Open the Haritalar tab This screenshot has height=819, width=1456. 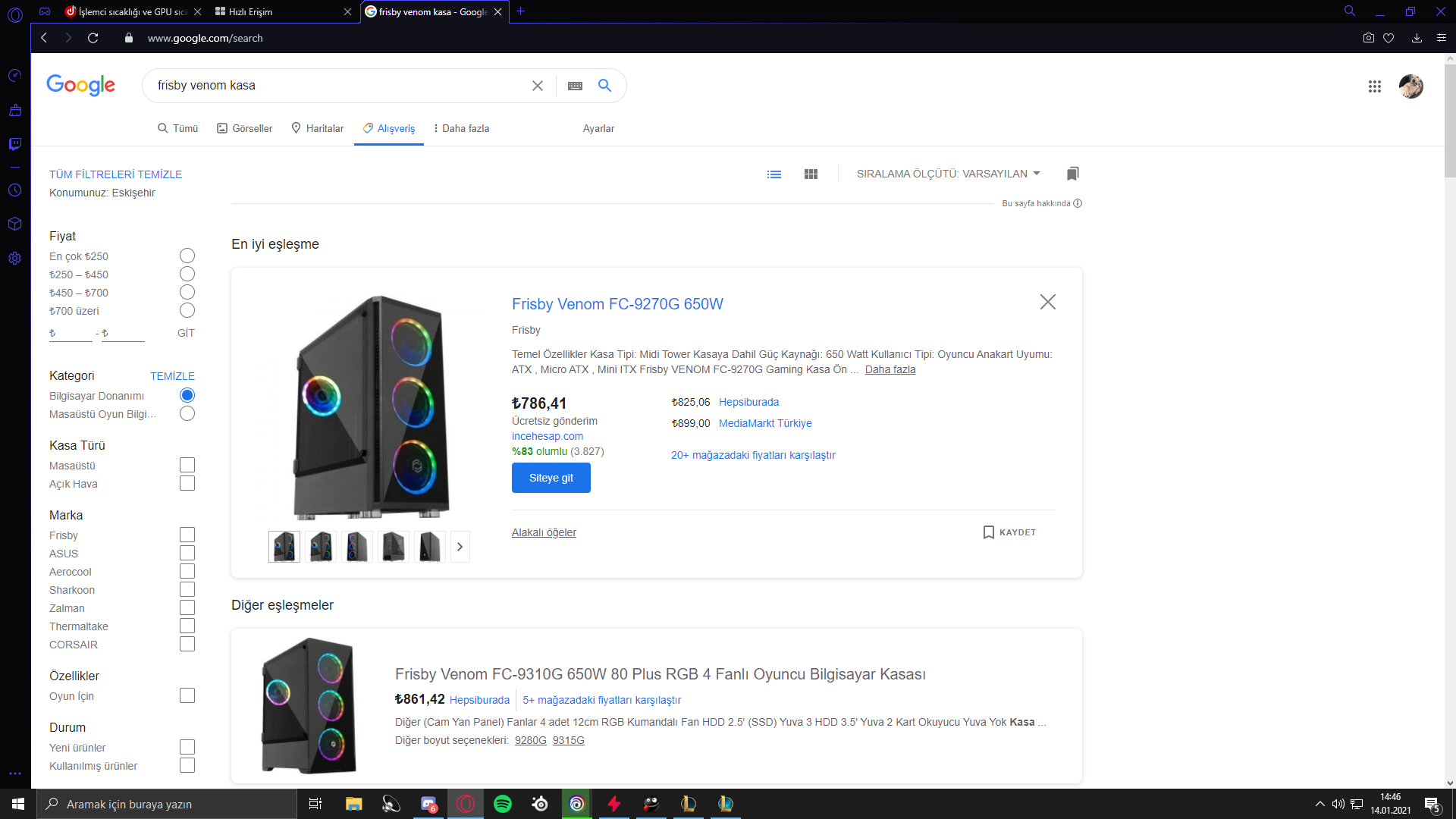click(318, 129)
